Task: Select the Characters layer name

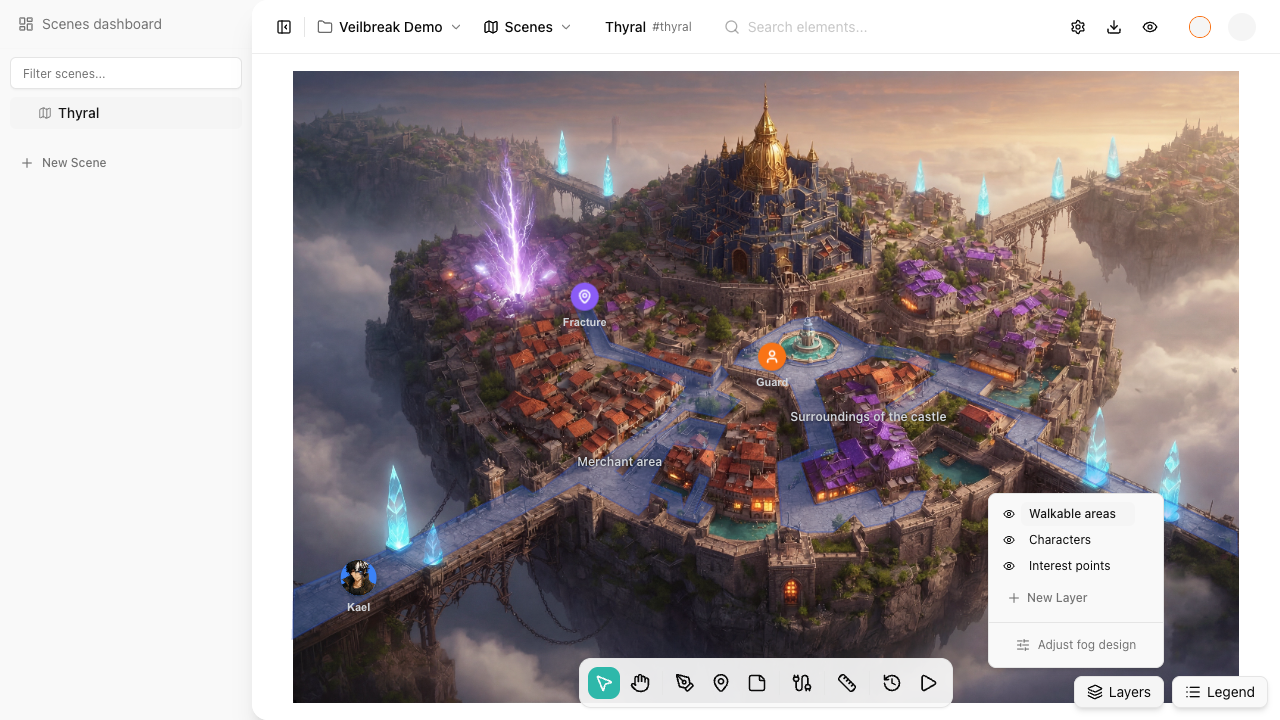Action: [x=1060, y=540]
